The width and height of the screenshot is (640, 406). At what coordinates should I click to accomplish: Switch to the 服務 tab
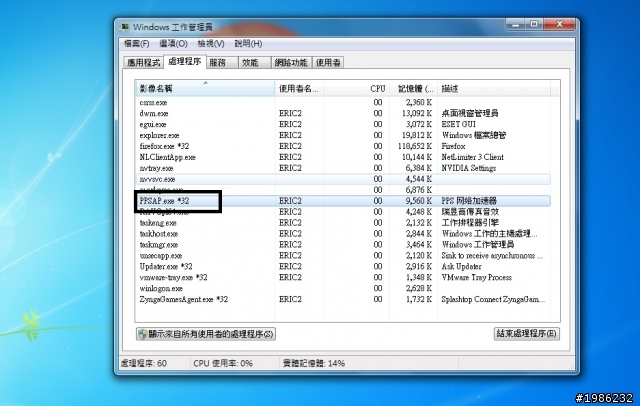point(222,62)
